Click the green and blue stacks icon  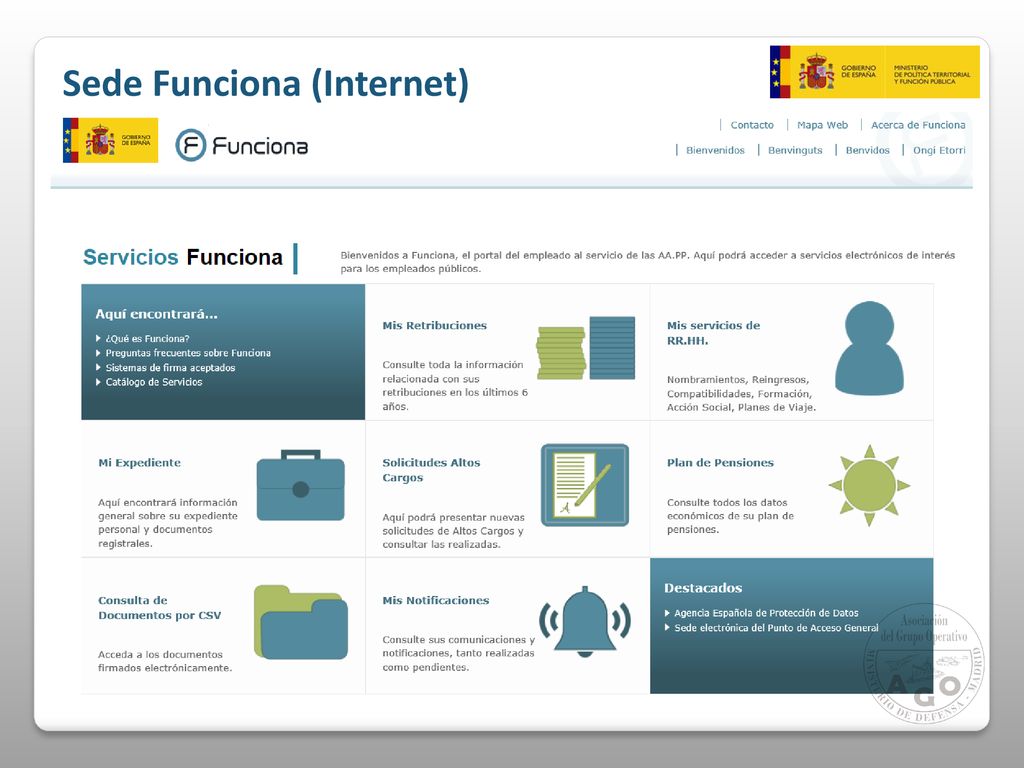[x=586, y=348]
